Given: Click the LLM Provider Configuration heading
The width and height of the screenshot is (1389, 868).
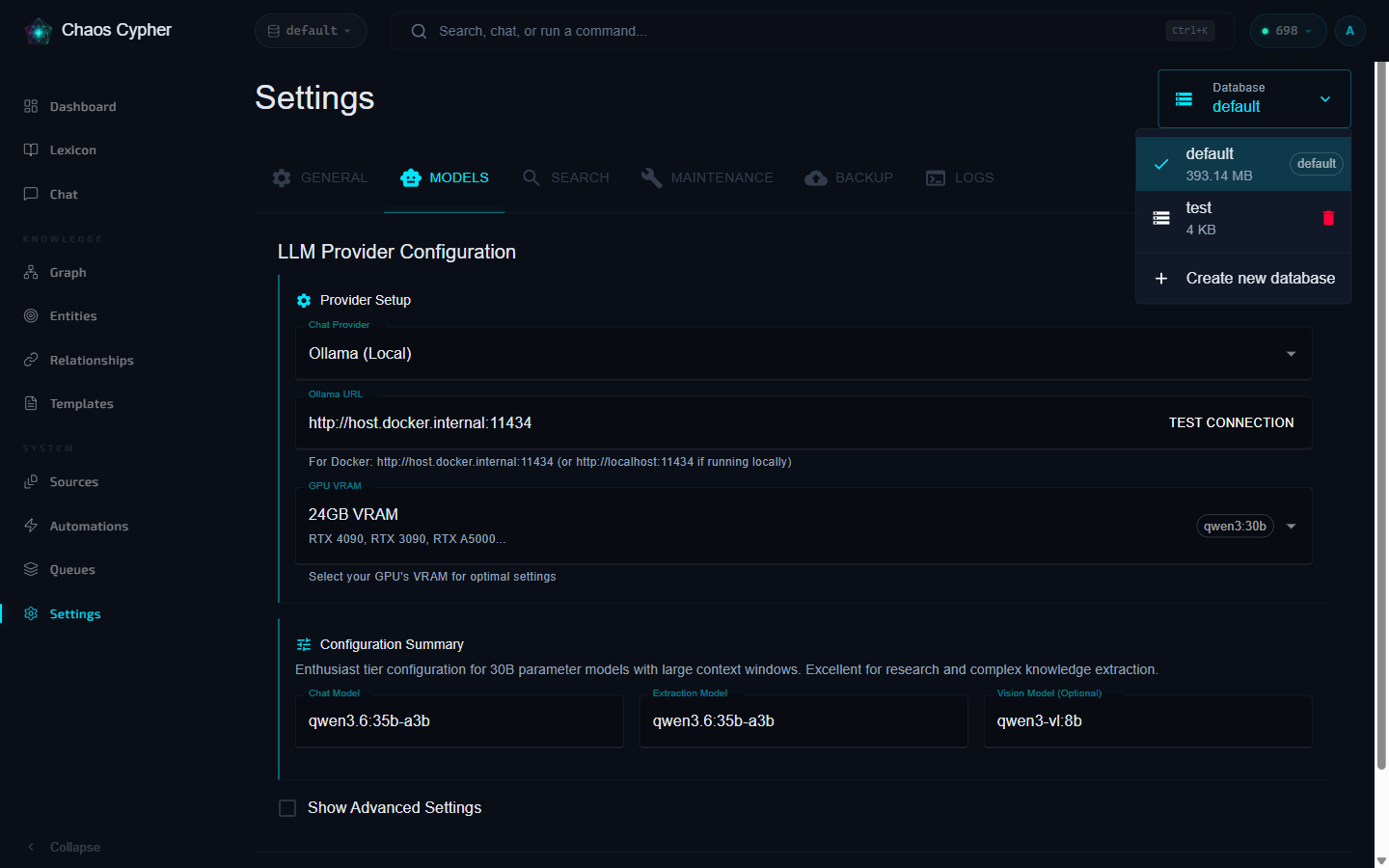Looking at the screenshot, I should 396,252.
